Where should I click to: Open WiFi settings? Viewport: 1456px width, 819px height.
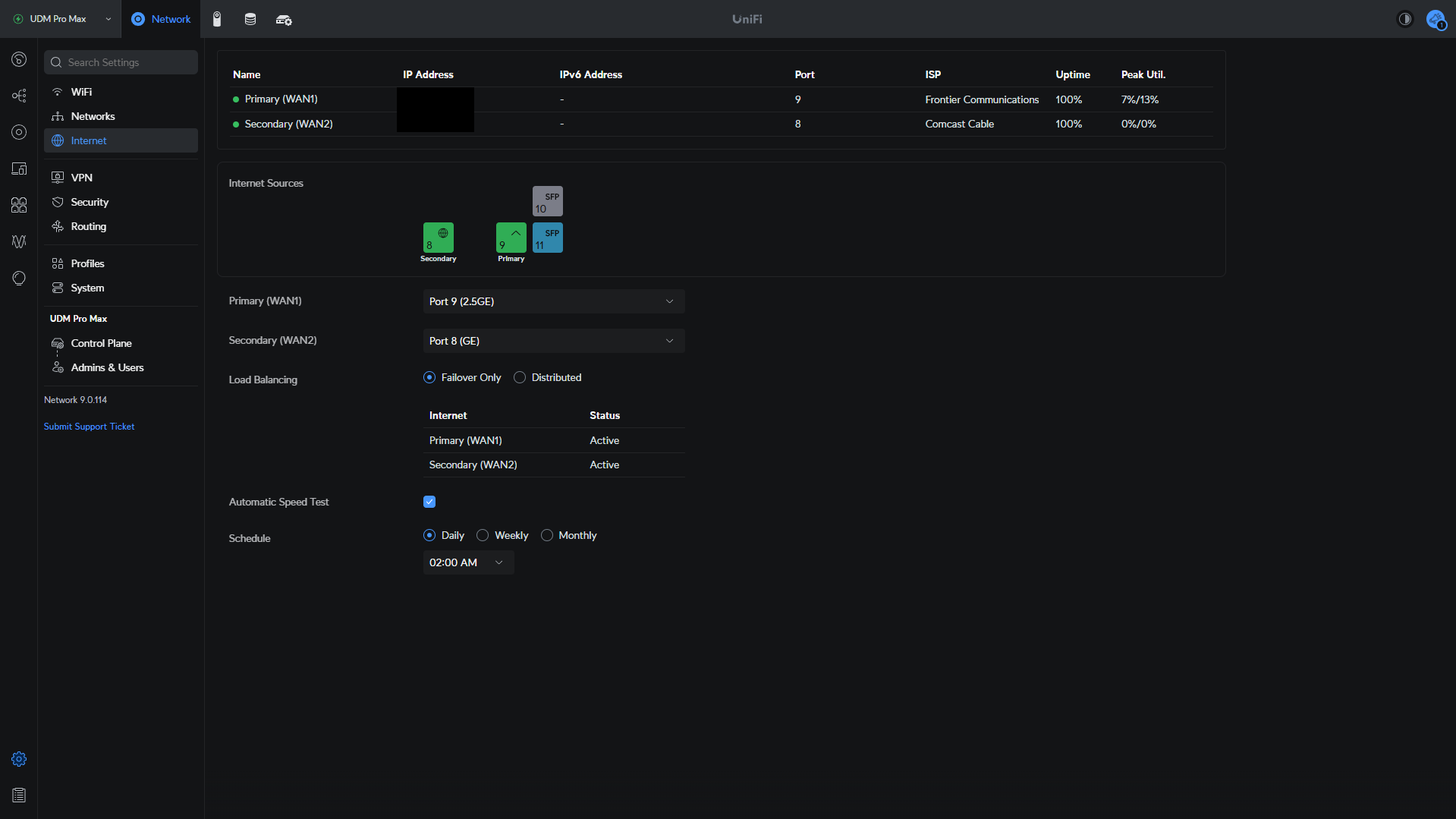(121, 92)
